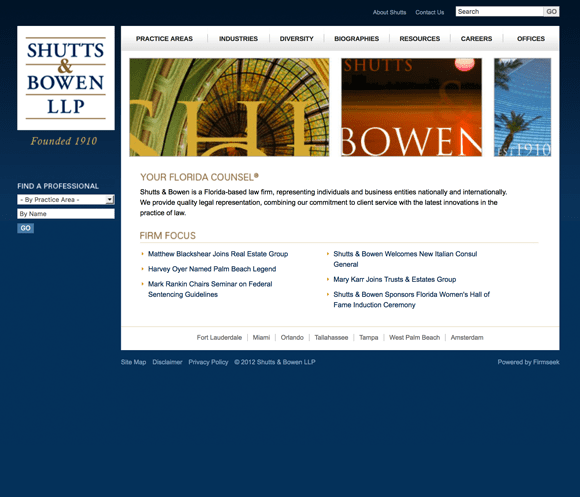Open the By Practice Area dropdown
580x497 pixels.
(x=66, y=200)
